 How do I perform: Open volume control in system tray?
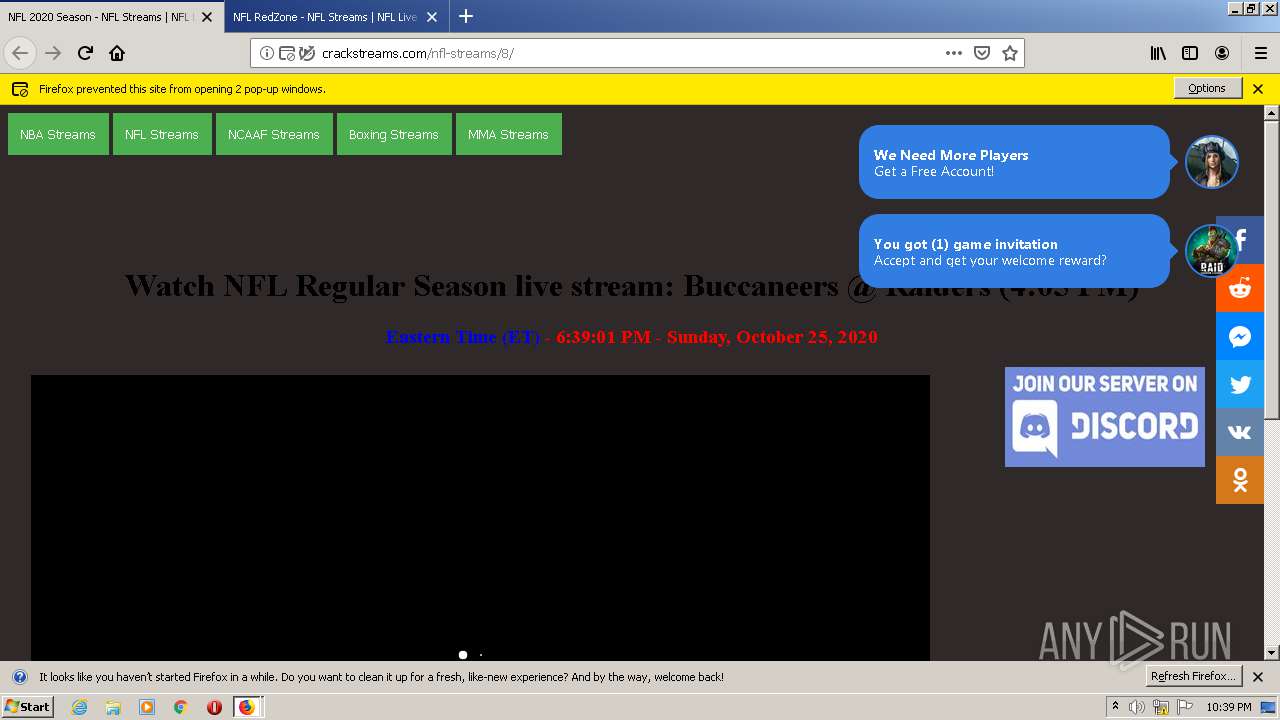pos(1137,707)
